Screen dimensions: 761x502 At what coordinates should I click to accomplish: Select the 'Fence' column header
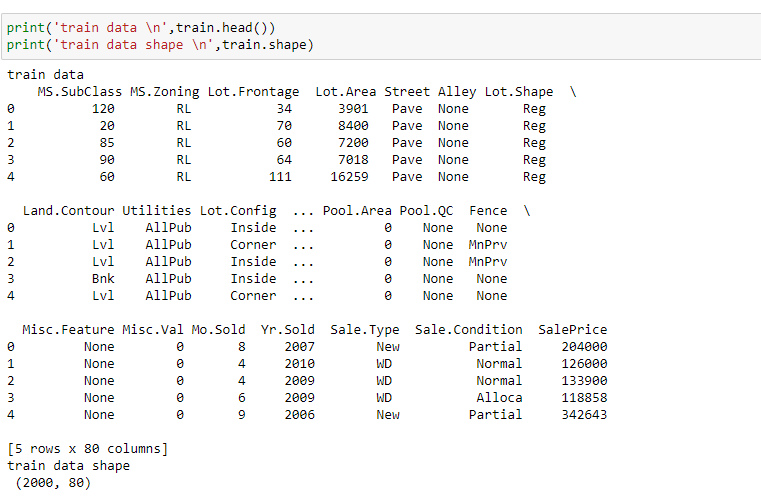pos(488,211)
